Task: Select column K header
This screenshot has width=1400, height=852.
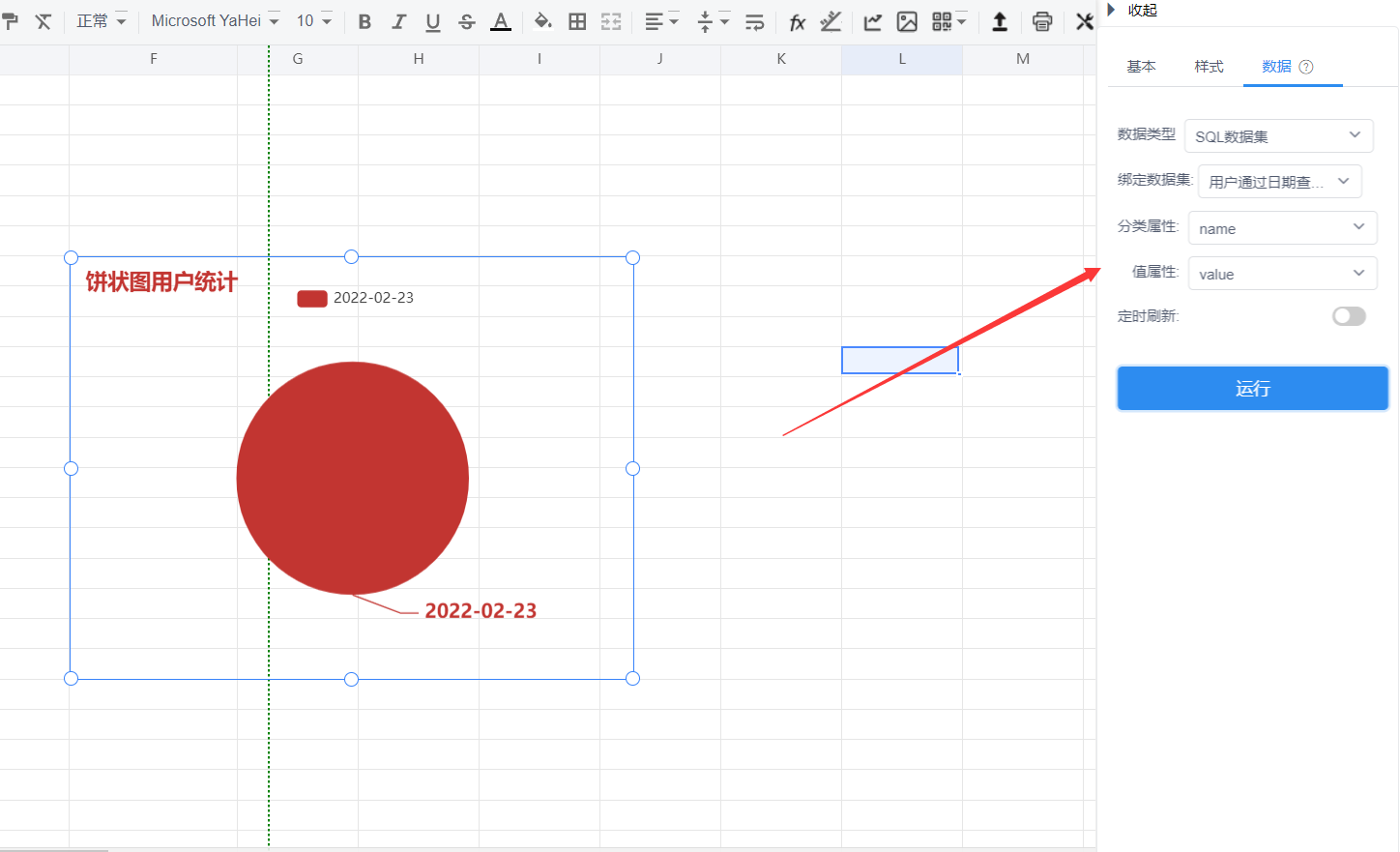Action: click(781, 59)
